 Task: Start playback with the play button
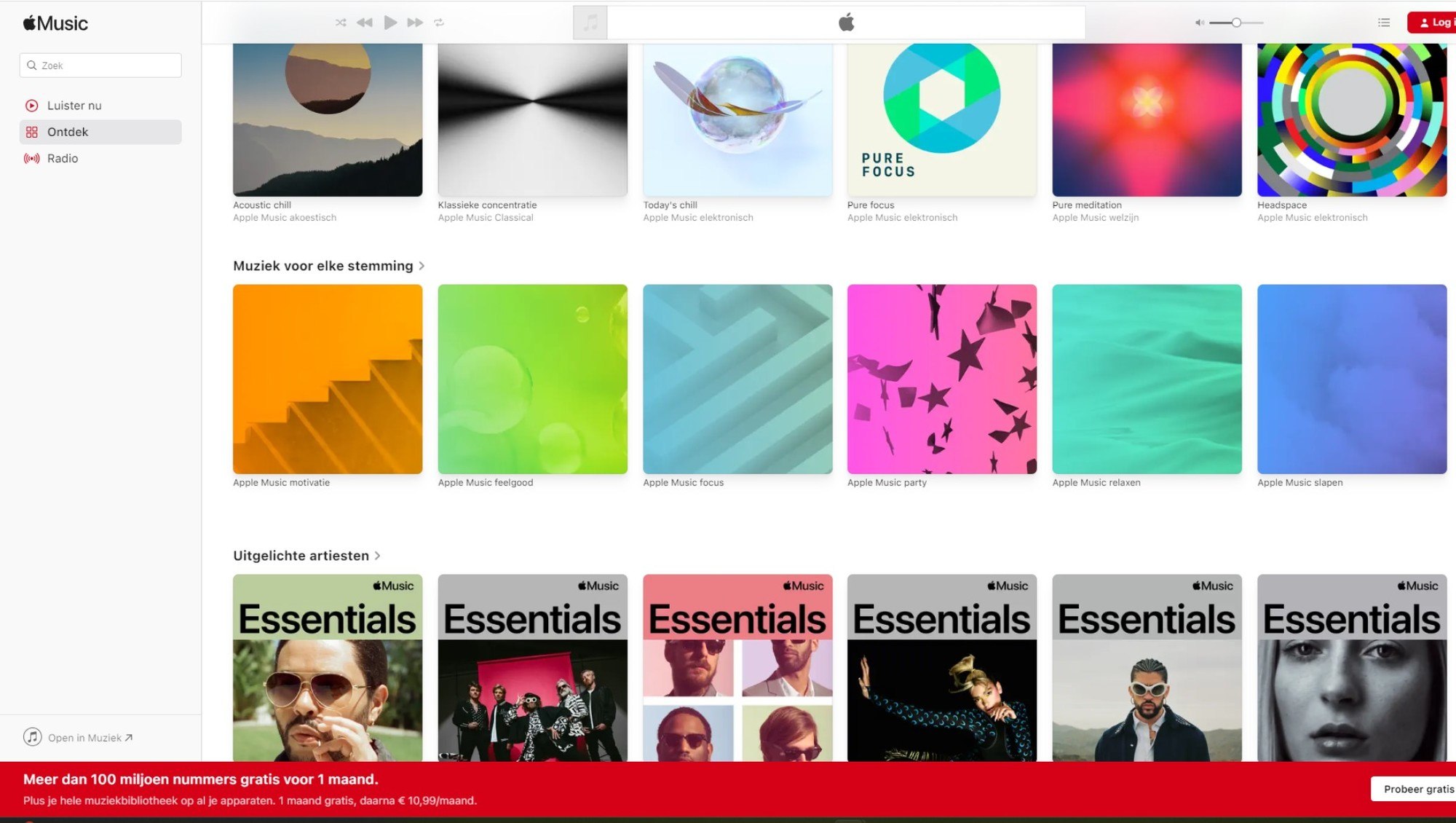point(390,23)
